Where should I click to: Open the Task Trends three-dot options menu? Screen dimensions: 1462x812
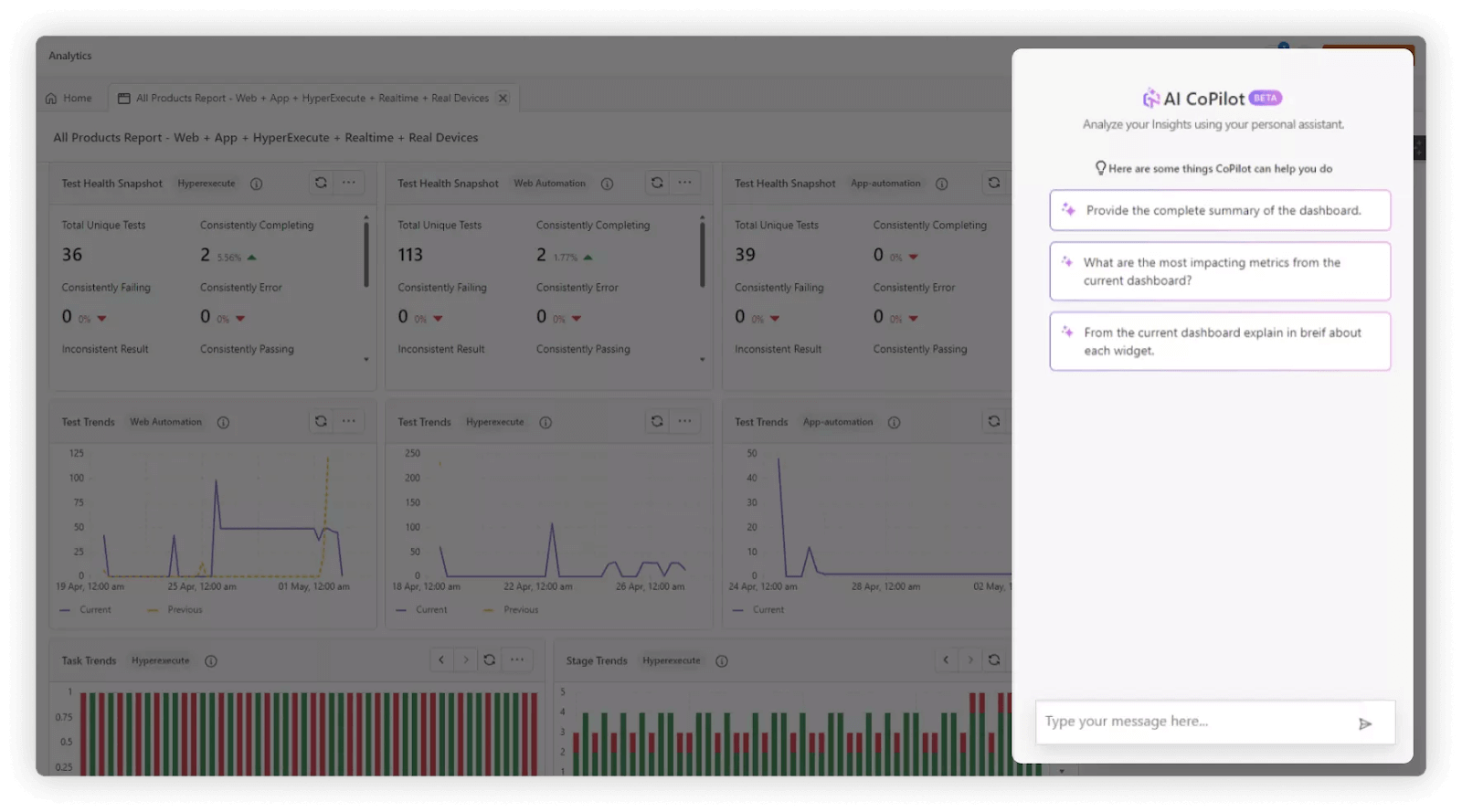pyautogui.click(x=517, y=659)
